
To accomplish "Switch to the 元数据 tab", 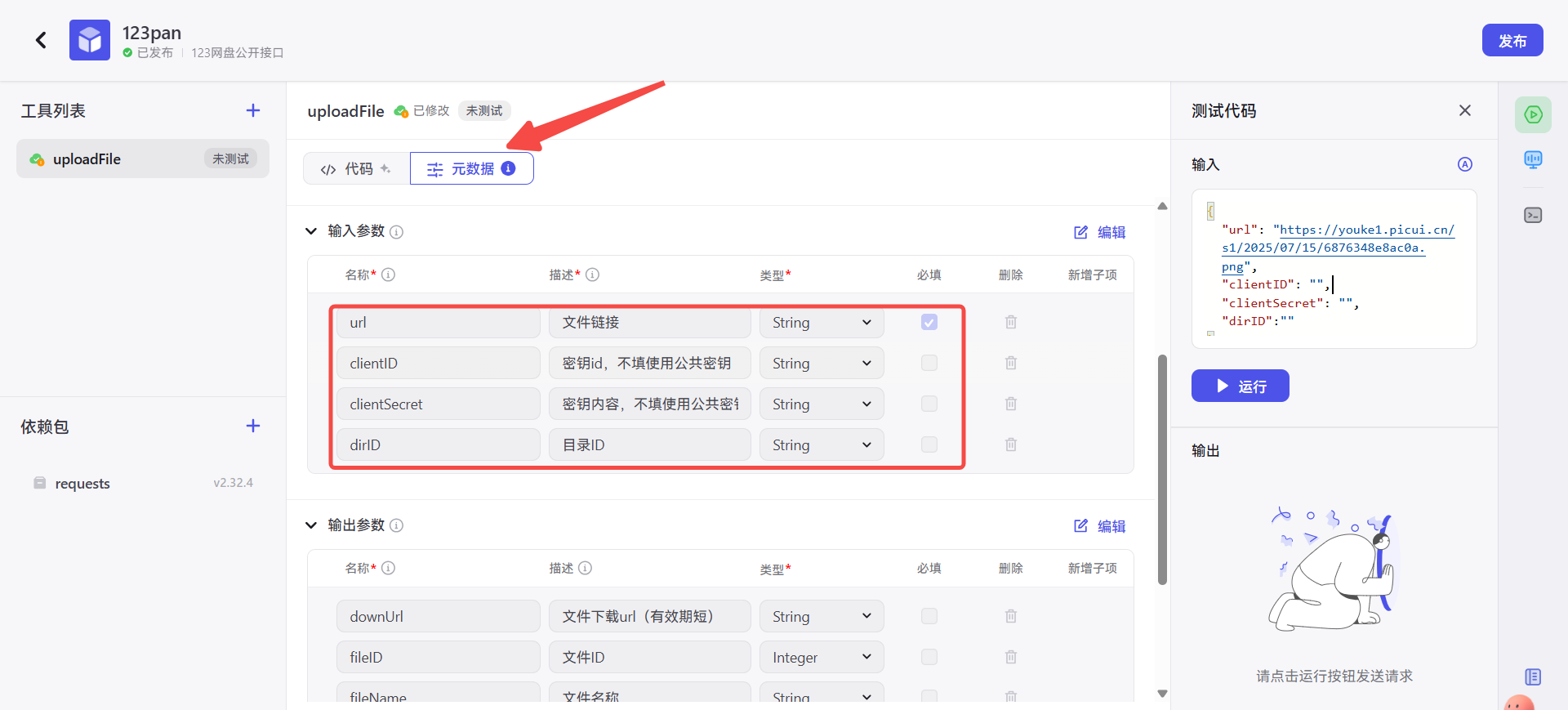I will 472,168.
